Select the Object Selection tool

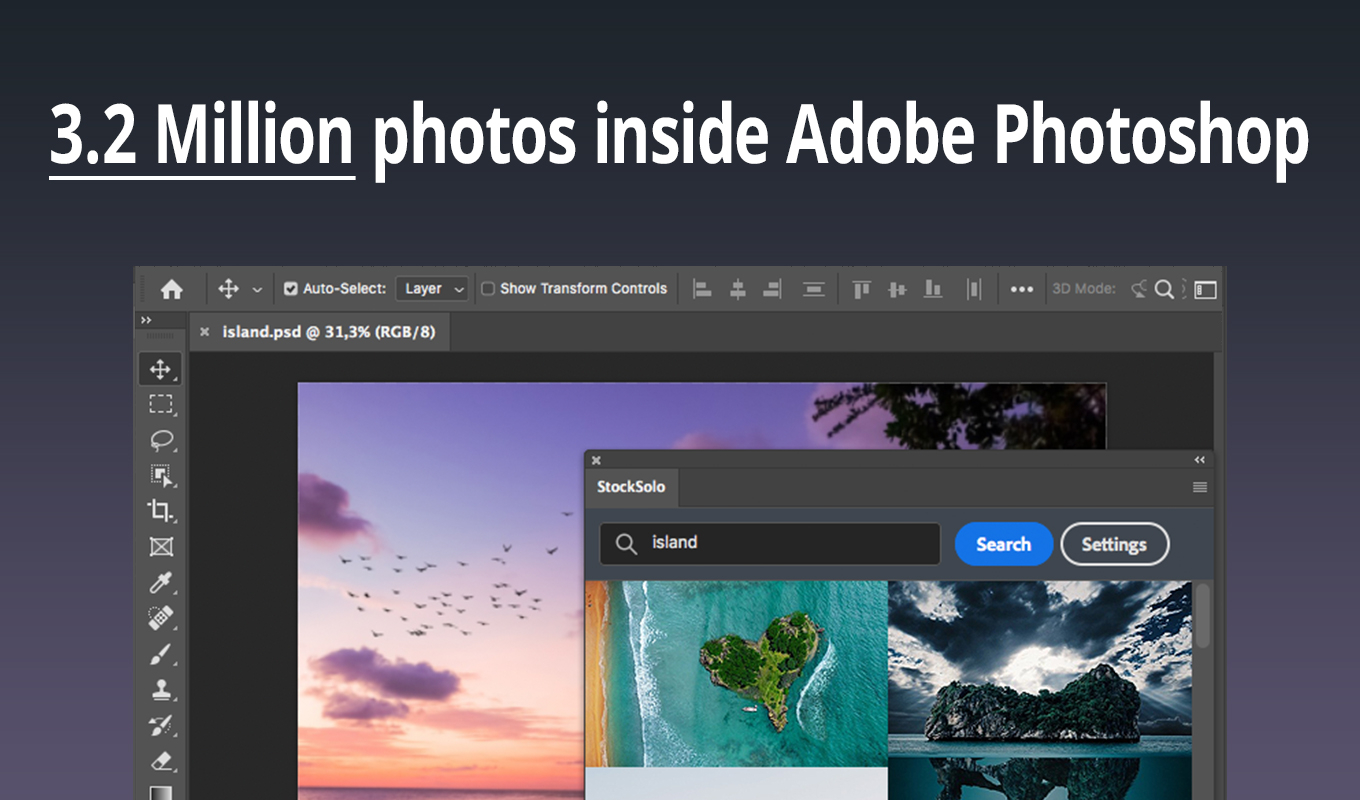click(x=160, y=475)
